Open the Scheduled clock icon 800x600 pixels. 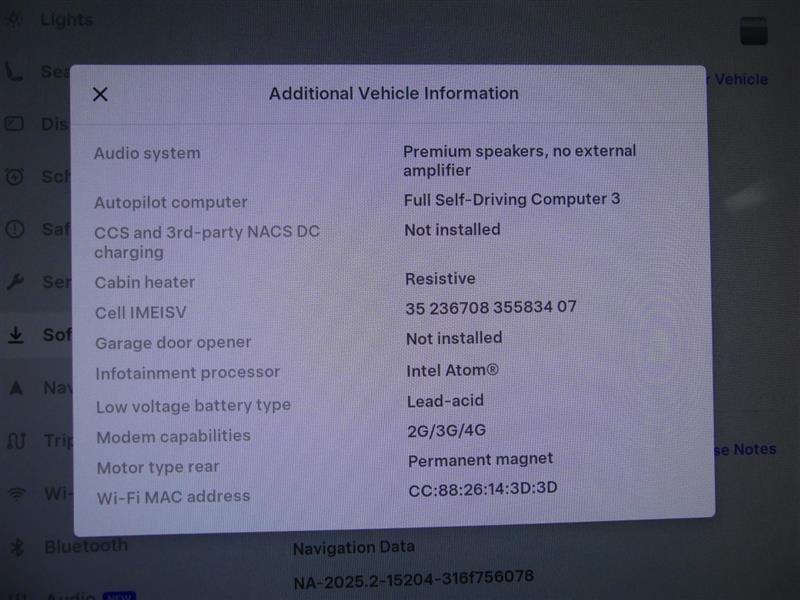click(14, 177)
